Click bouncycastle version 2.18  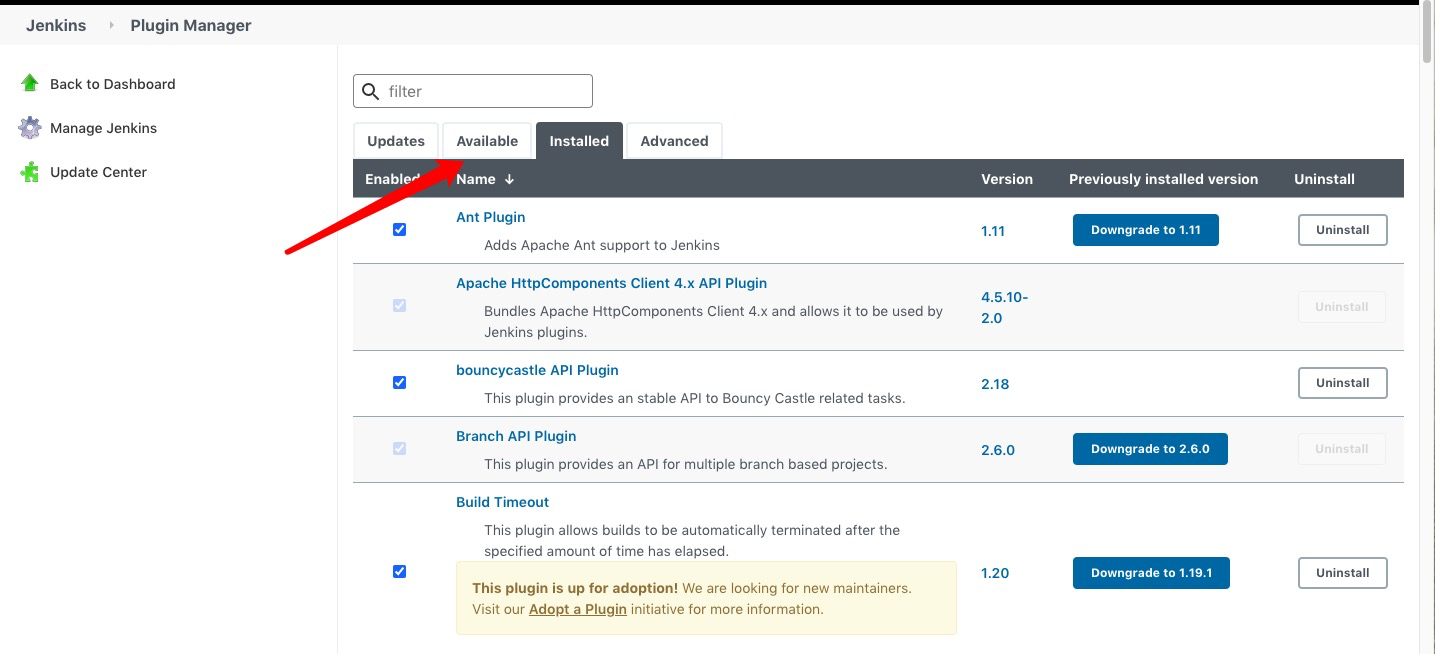(995, 383)
